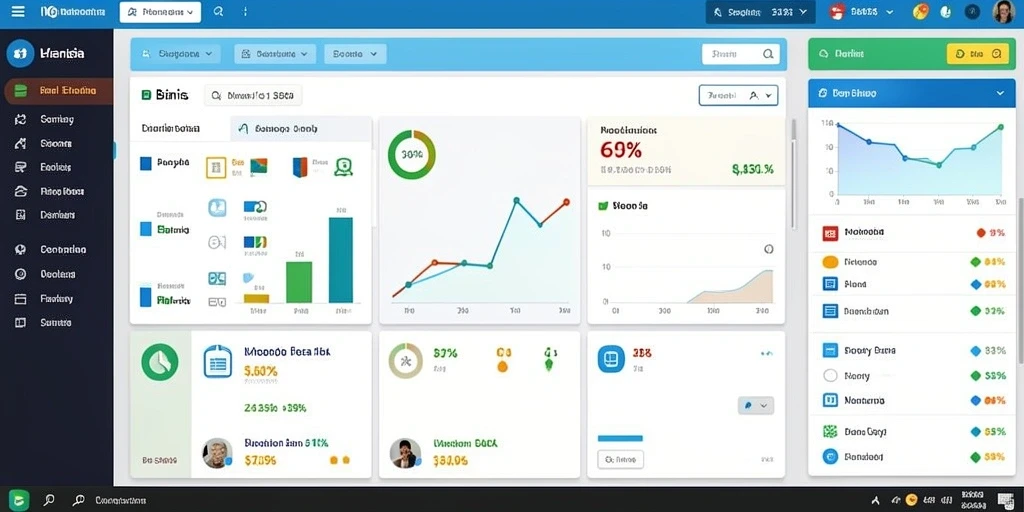This screenshot has height=512, width=1024.
Task: Expand the small dropdown below the 288 card
Action: [756, 405]
